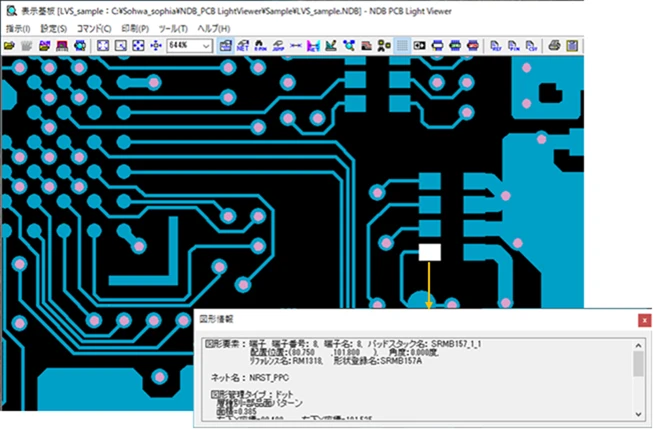Open the 設定(S) menu

(x=53, y=29)
